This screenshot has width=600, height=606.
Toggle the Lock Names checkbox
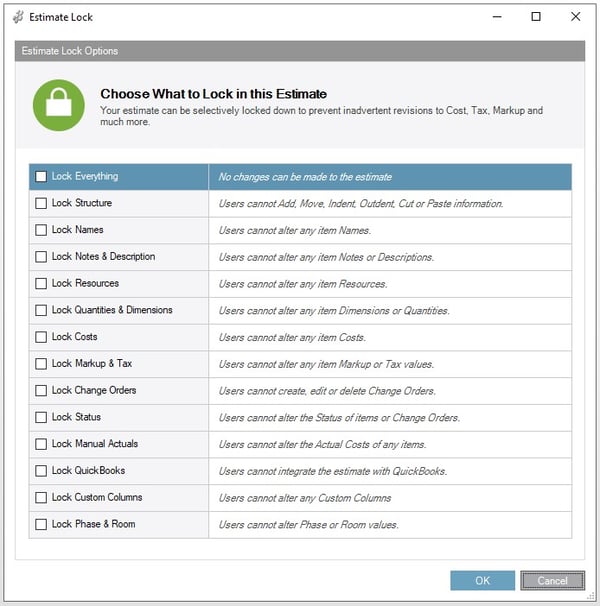tap(41, 230)
